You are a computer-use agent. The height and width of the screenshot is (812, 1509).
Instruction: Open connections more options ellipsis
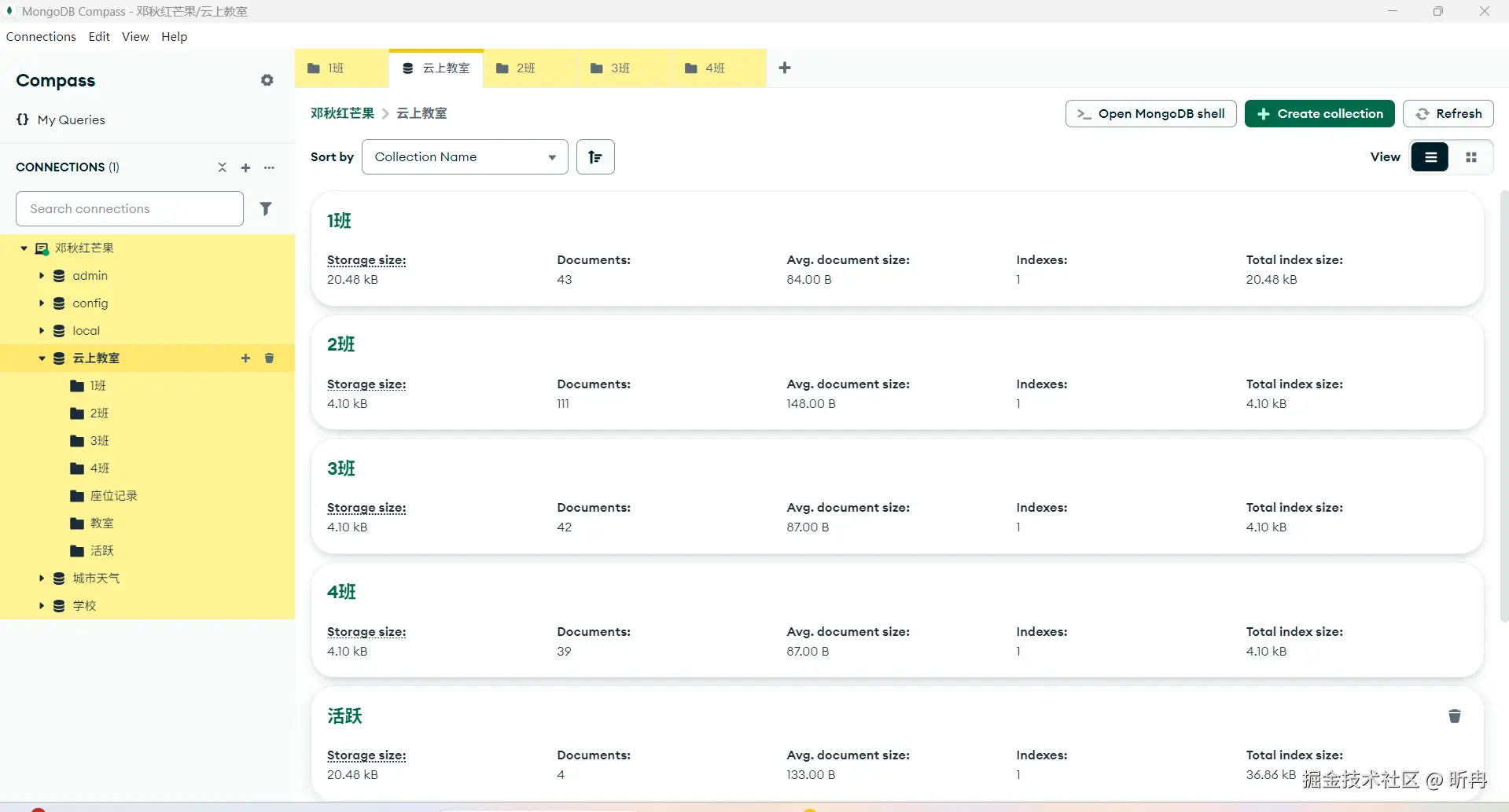(269, 167)
